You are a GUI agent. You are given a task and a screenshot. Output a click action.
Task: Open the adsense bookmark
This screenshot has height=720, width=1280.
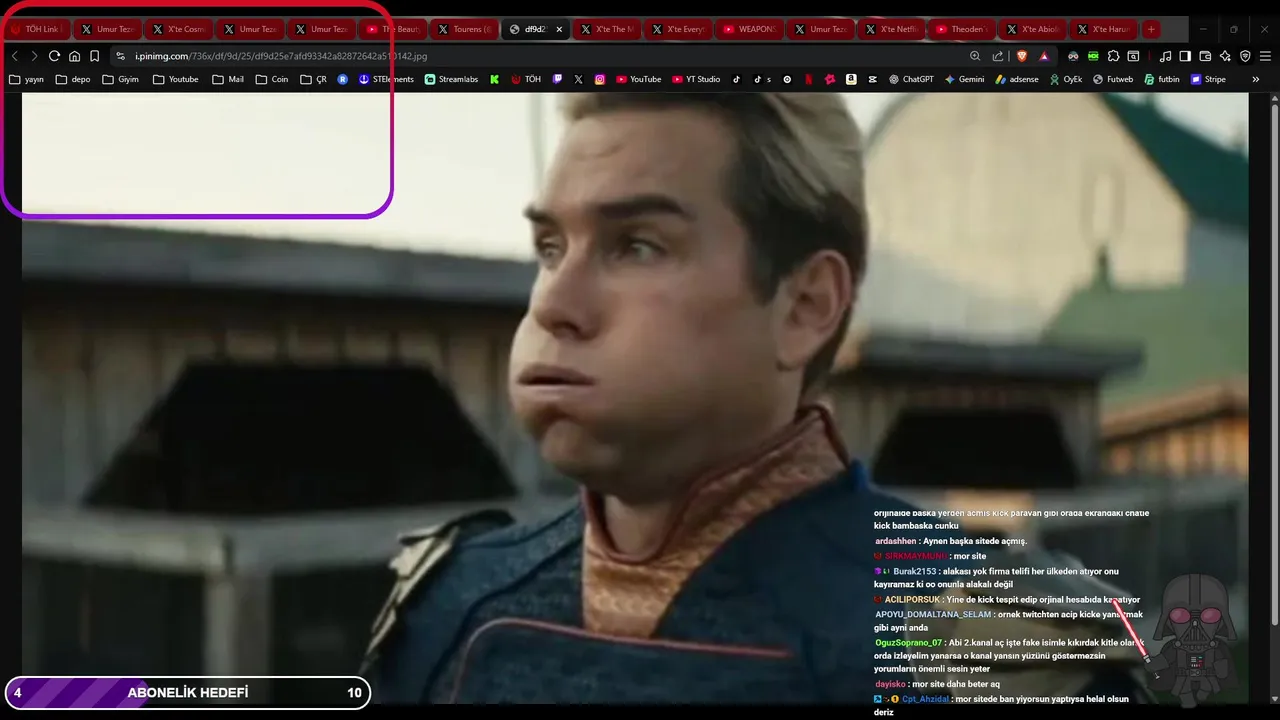[1017, 79]
